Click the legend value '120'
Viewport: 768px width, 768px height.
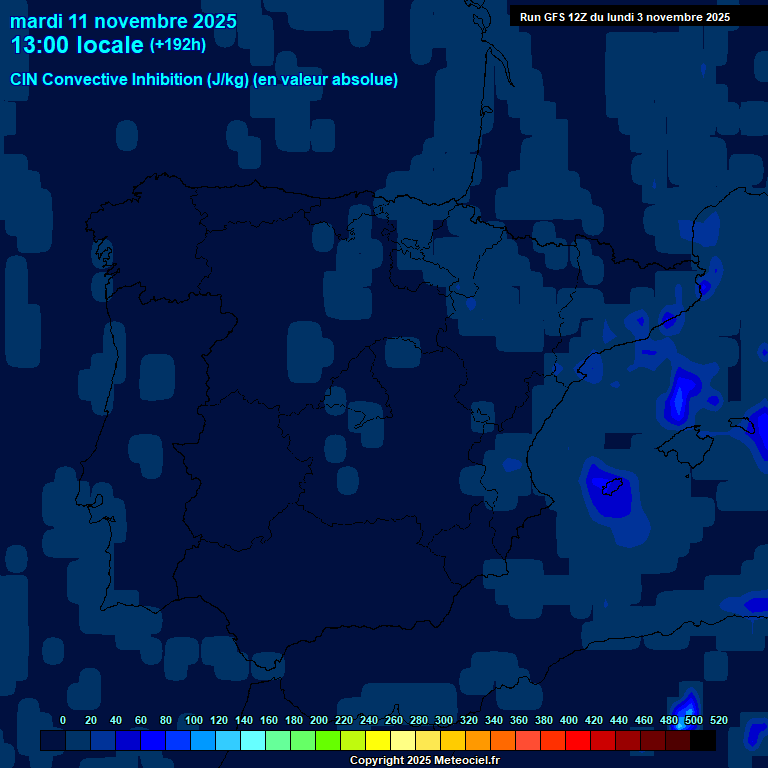(219, 720)
